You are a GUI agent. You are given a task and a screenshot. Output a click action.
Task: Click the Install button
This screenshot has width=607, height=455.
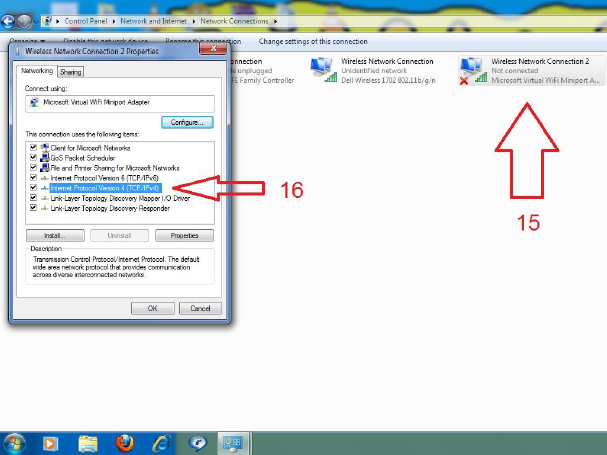[55, 235]
